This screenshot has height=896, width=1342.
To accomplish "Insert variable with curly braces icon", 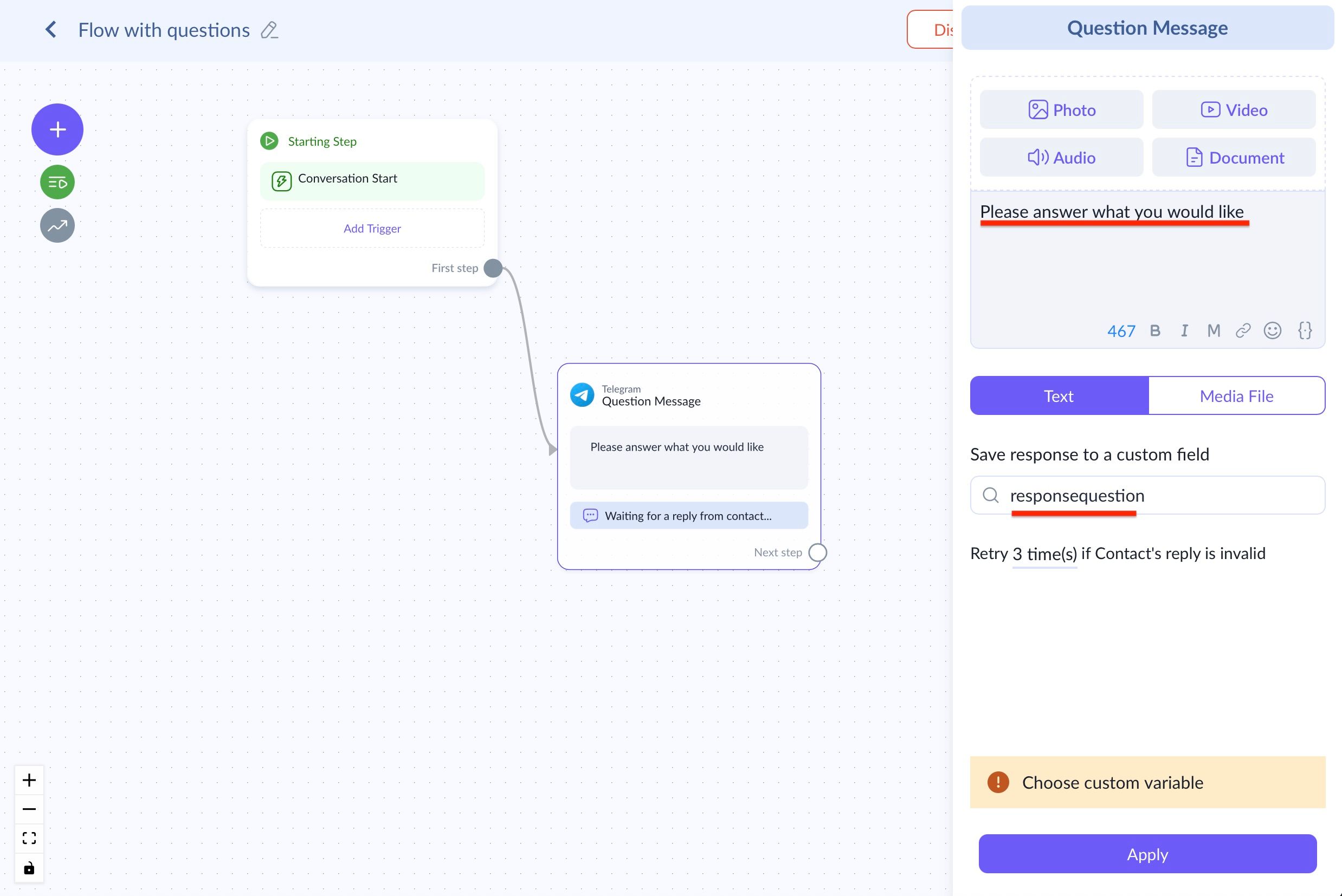I will pos(1304,330).
